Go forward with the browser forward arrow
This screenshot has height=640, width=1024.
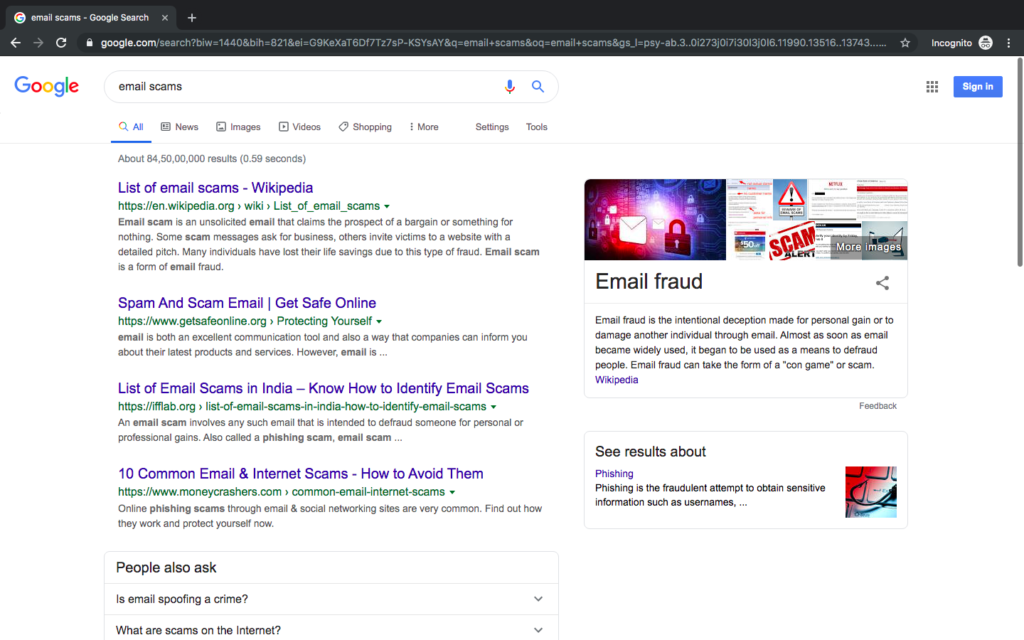click(x=39, y=43)
